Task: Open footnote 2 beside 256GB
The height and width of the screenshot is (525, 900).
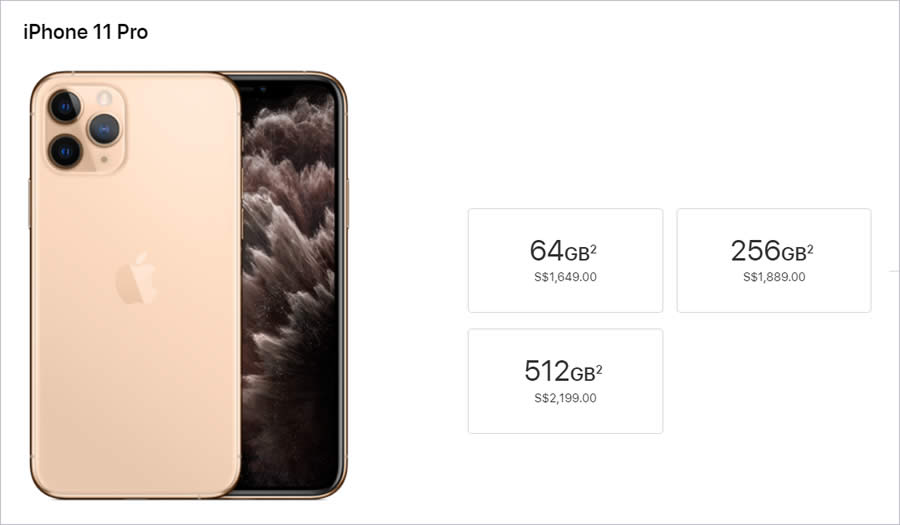Action: [810, 249]
